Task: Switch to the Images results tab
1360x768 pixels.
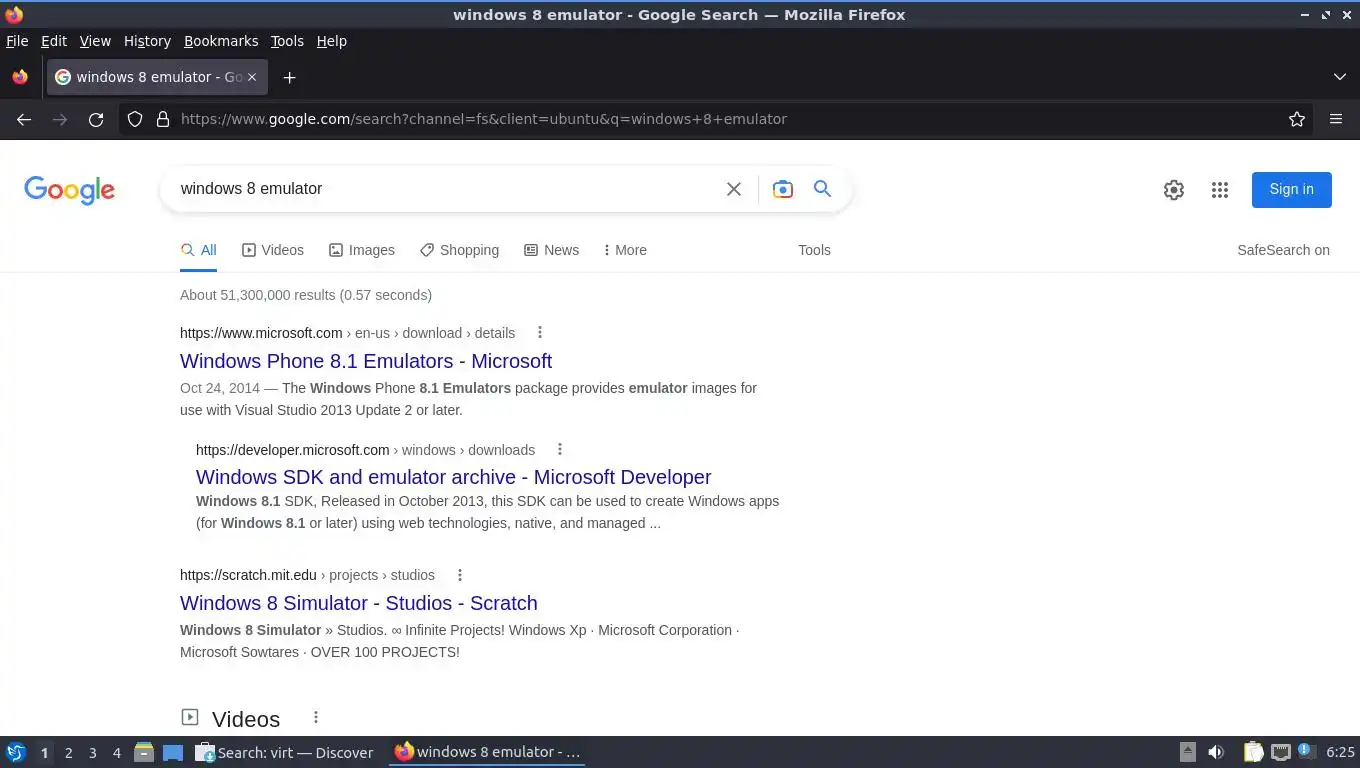Action: coord(362,250)
